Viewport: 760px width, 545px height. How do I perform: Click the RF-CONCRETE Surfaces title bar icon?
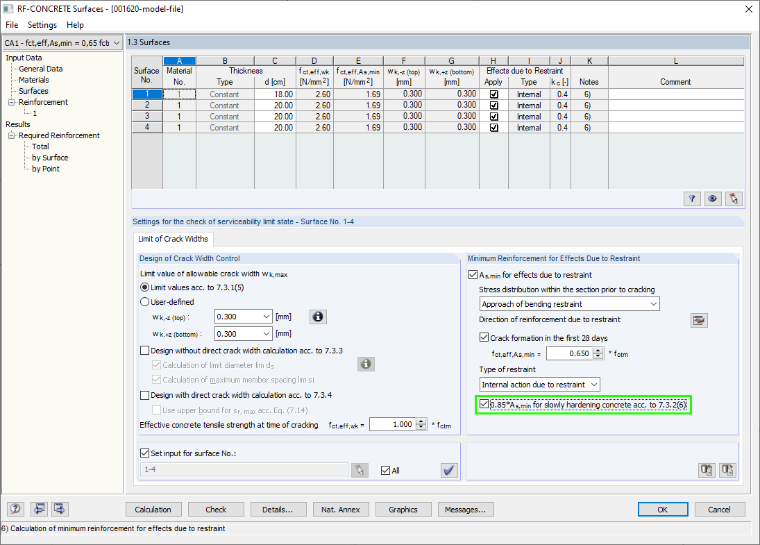pos(8,8)
